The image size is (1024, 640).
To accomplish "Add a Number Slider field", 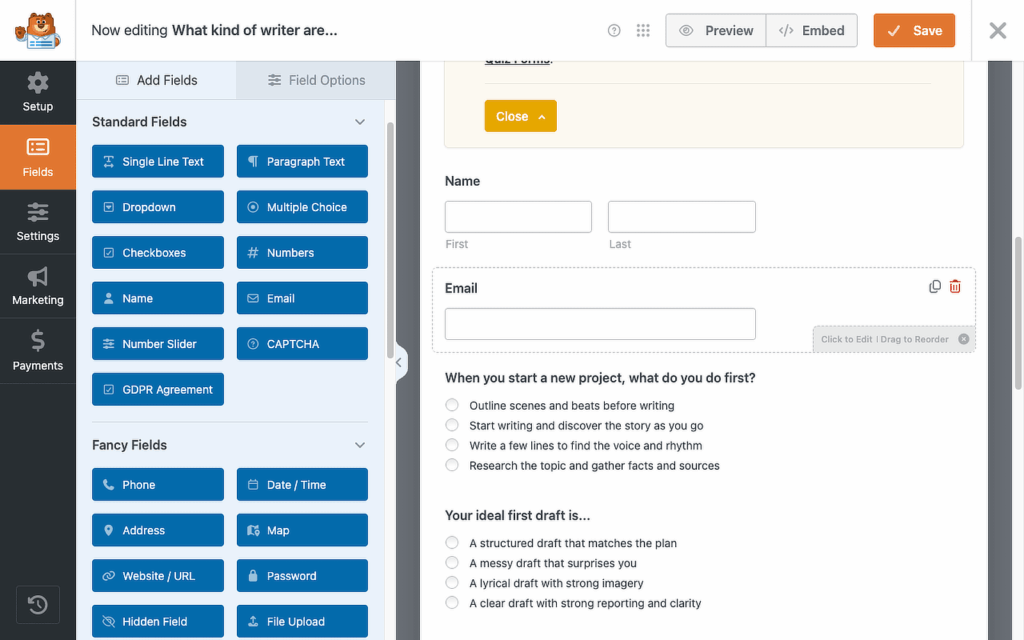I will click(158, 344).
